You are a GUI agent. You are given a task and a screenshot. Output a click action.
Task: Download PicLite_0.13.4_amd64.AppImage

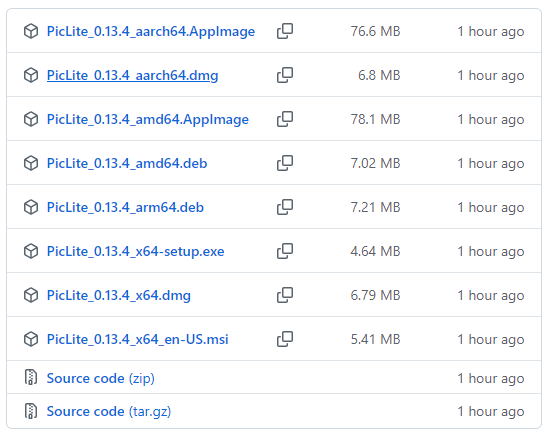click(148, 120)
